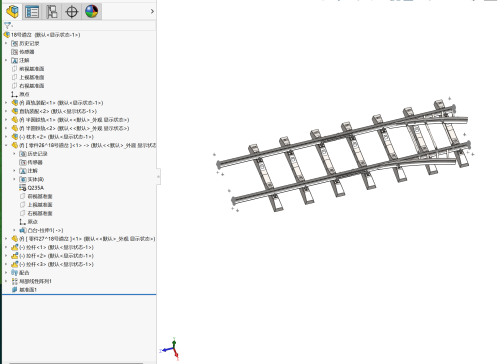Select 原点 origin under 零件26
This screenshot has height=364, width=499.
23,222
